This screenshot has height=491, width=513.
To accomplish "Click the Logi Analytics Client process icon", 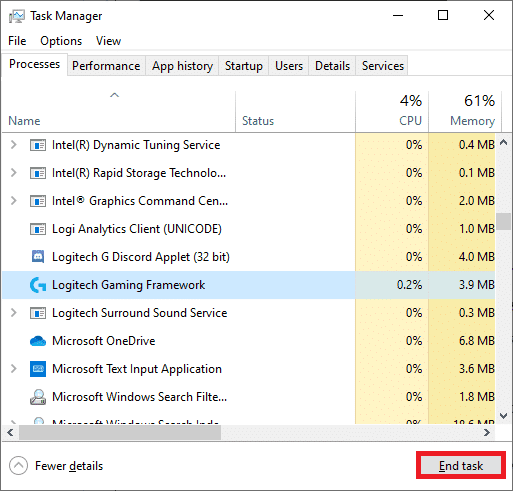I will pos(38,229).
